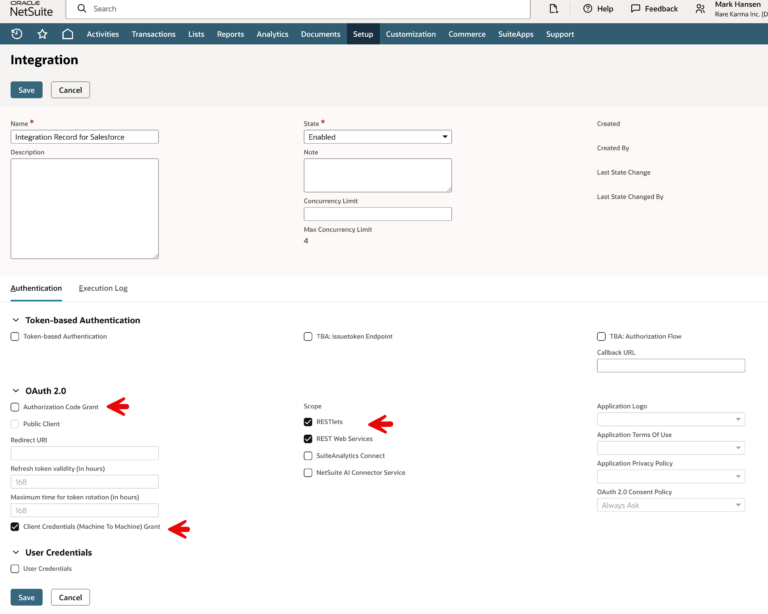Click the Callback URL field
The height and width of the screenshot is (614, 768).
[x=671, y=365]
